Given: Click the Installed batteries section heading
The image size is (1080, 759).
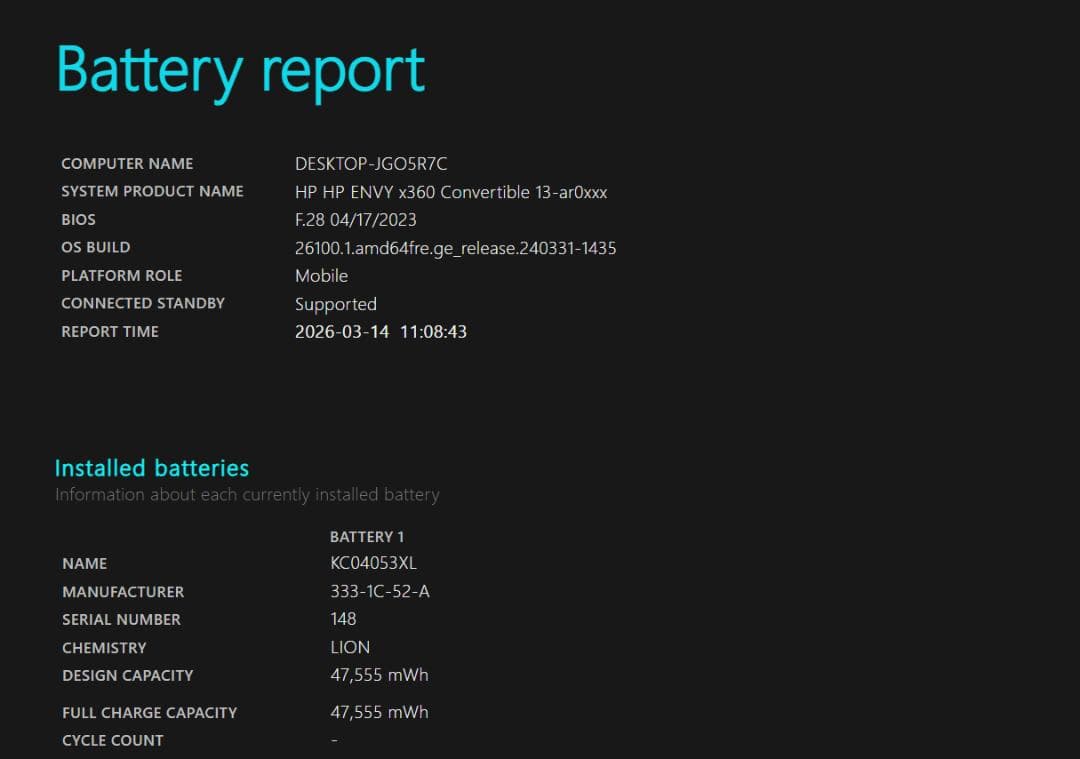Looking at the screenshot, I should (x=152, y=468).
